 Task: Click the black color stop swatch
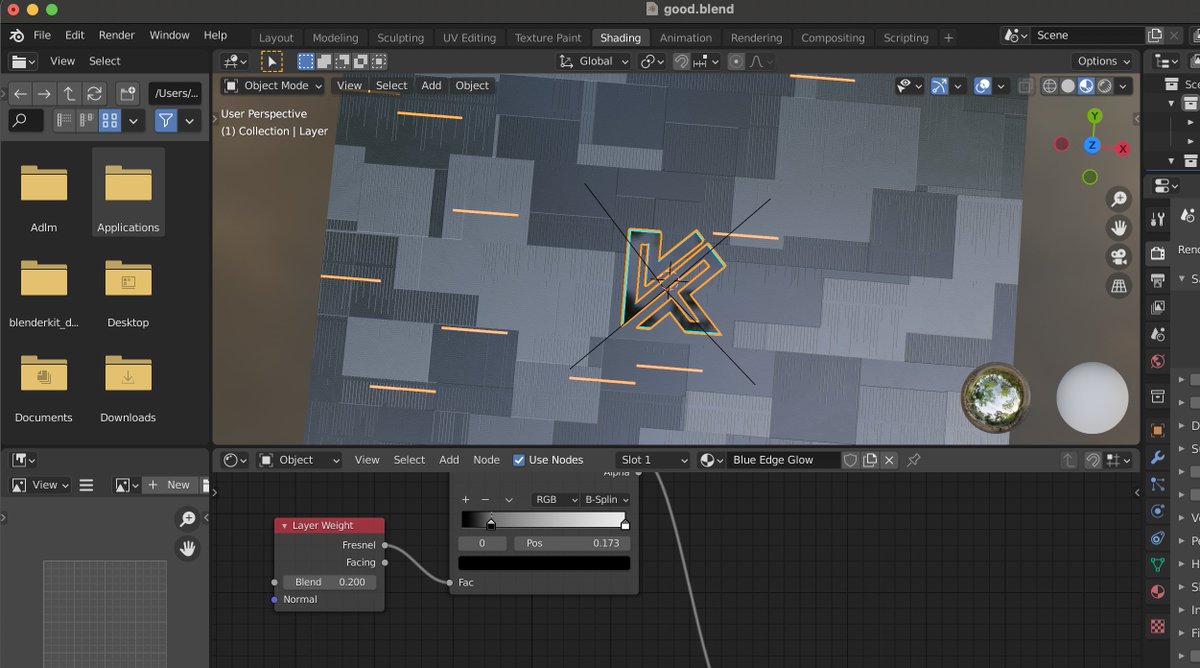(544, 563)
